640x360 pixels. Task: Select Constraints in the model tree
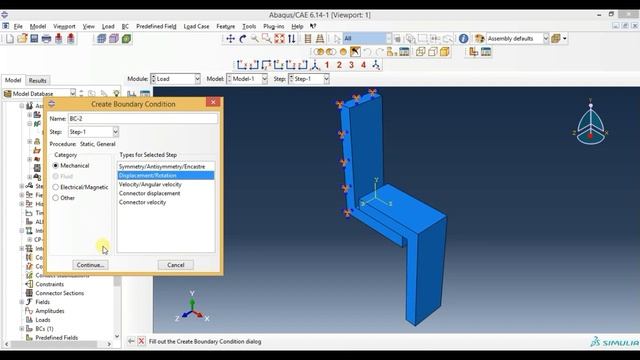pos(50,284)
